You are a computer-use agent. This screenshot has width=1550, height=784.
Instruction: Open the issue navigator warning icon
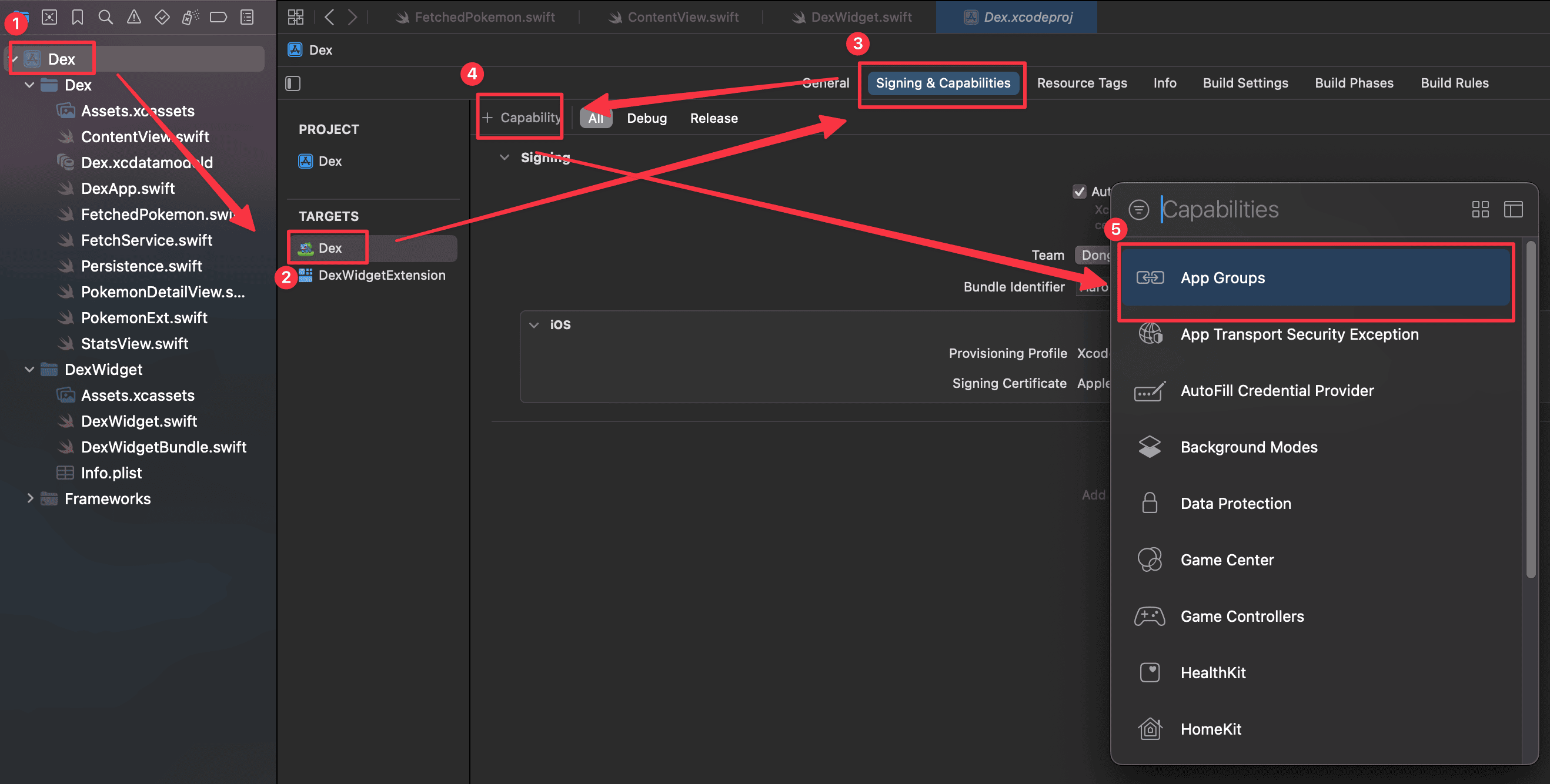(133, 17)
